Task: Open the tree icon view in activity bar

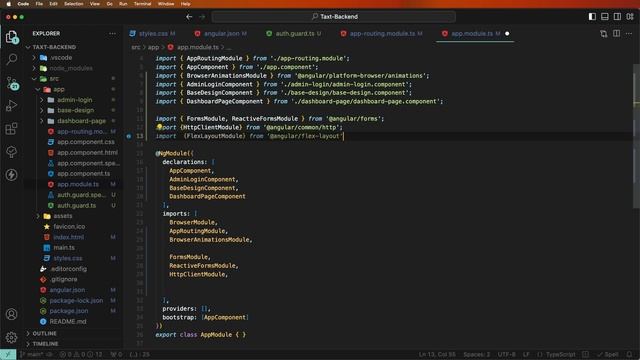Action: point(11,152)
